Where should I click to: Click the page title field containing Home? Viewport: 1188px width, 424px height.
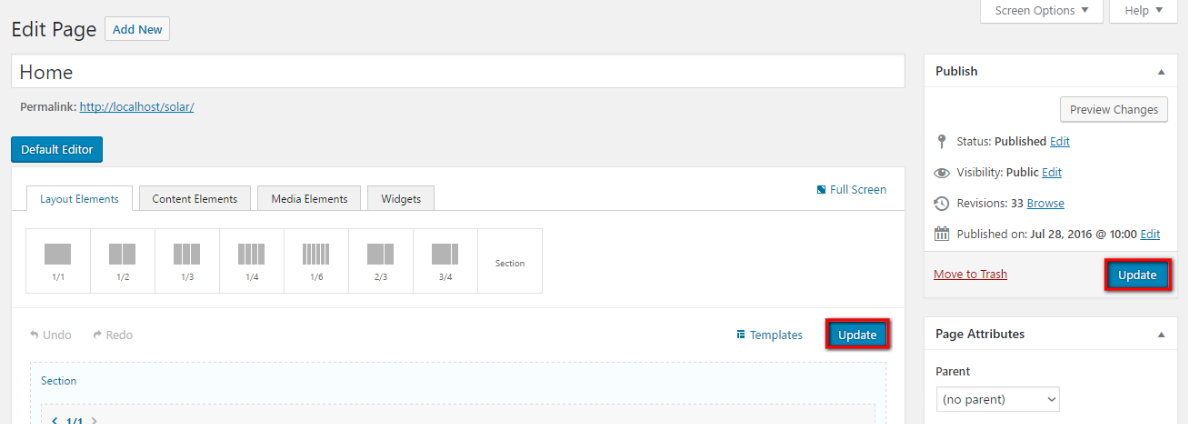tap(458, 72)
